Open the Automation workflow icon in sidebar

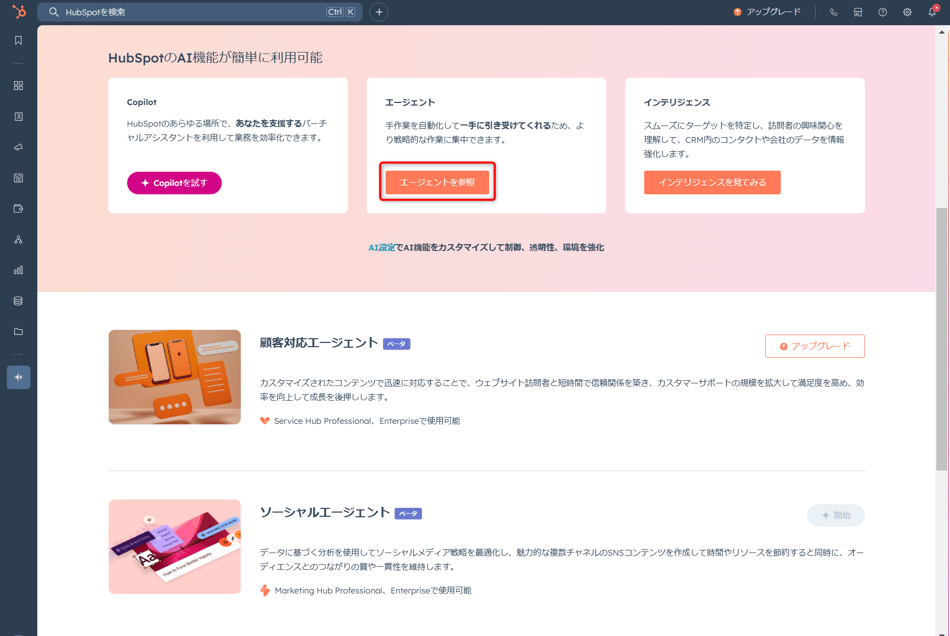pyautogui.click(x=18, y=240)
